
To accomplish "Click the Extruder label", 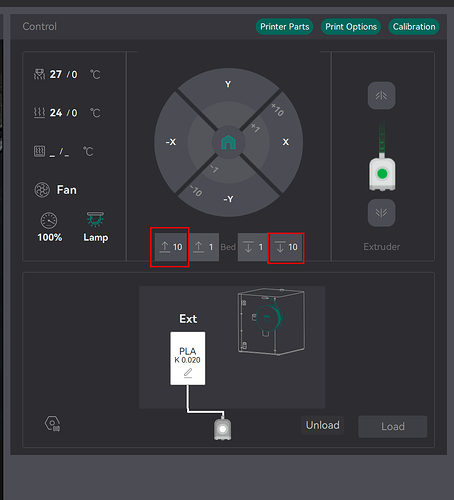I will (382, 247).
